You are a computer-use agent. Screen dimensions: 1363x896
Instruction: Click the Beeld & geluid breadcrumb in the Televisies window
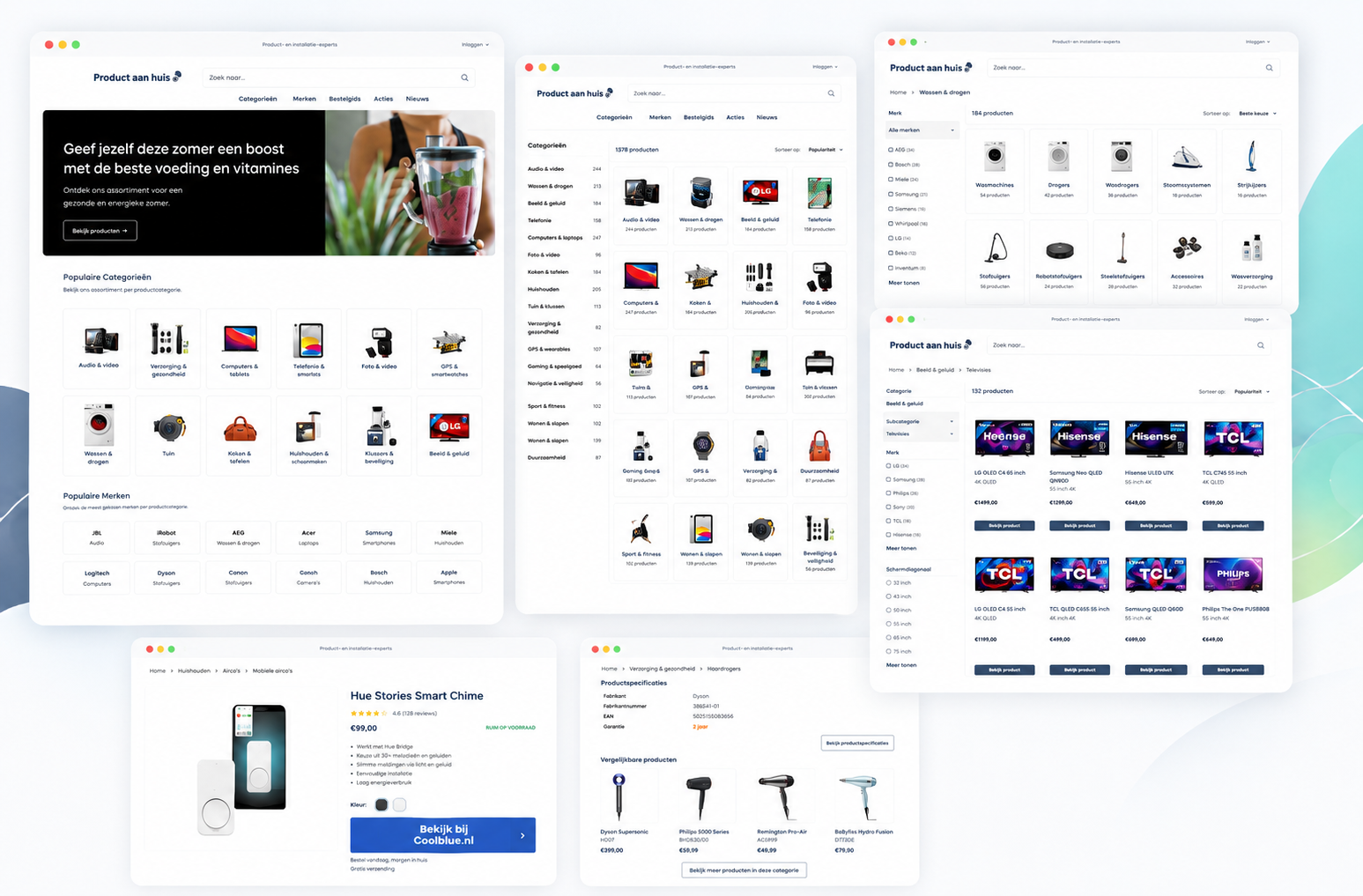935,370
